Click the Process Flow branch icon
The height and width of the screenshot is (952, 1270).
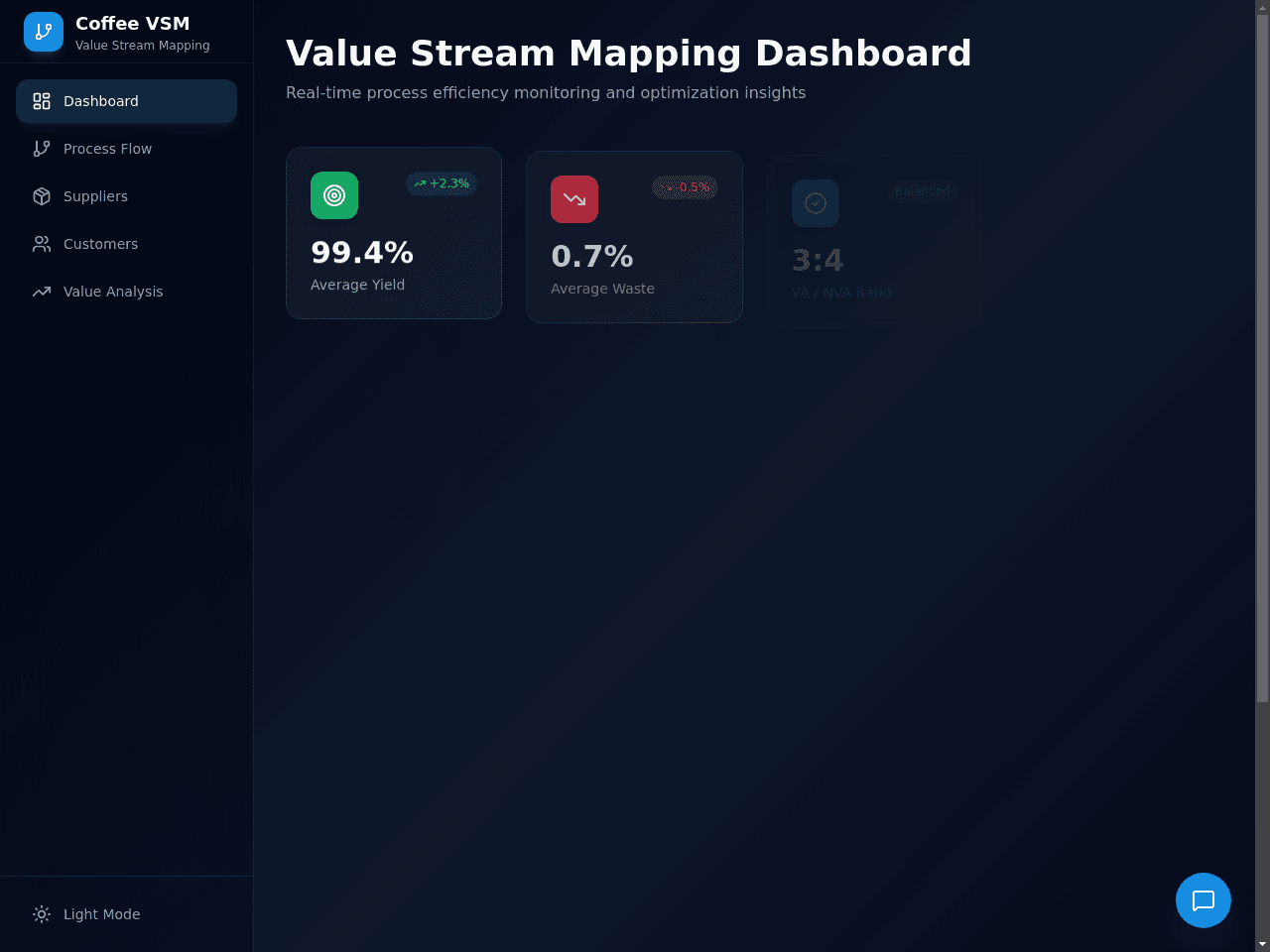pos(42,149)
